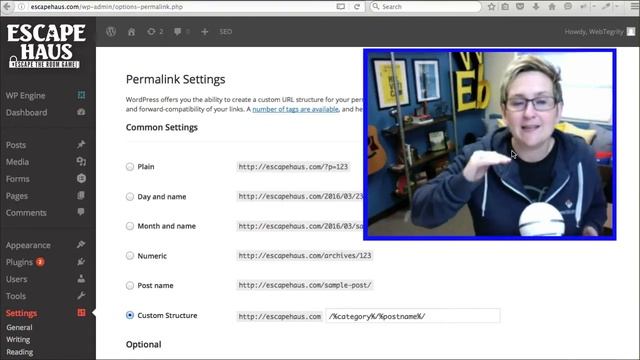Select the Month and name option

point(130,226)
